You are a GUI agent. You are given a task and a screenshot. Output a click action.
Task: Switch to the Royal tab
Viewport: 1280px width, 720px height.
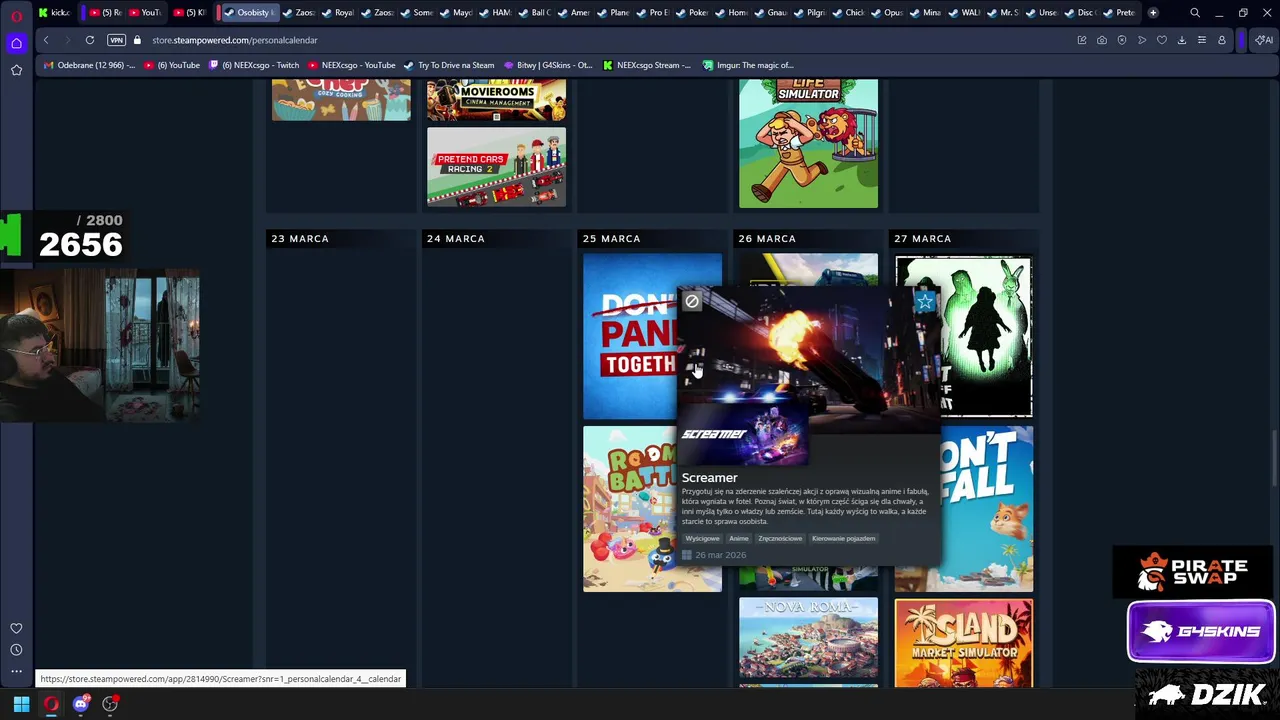click(x=338, y=13)
